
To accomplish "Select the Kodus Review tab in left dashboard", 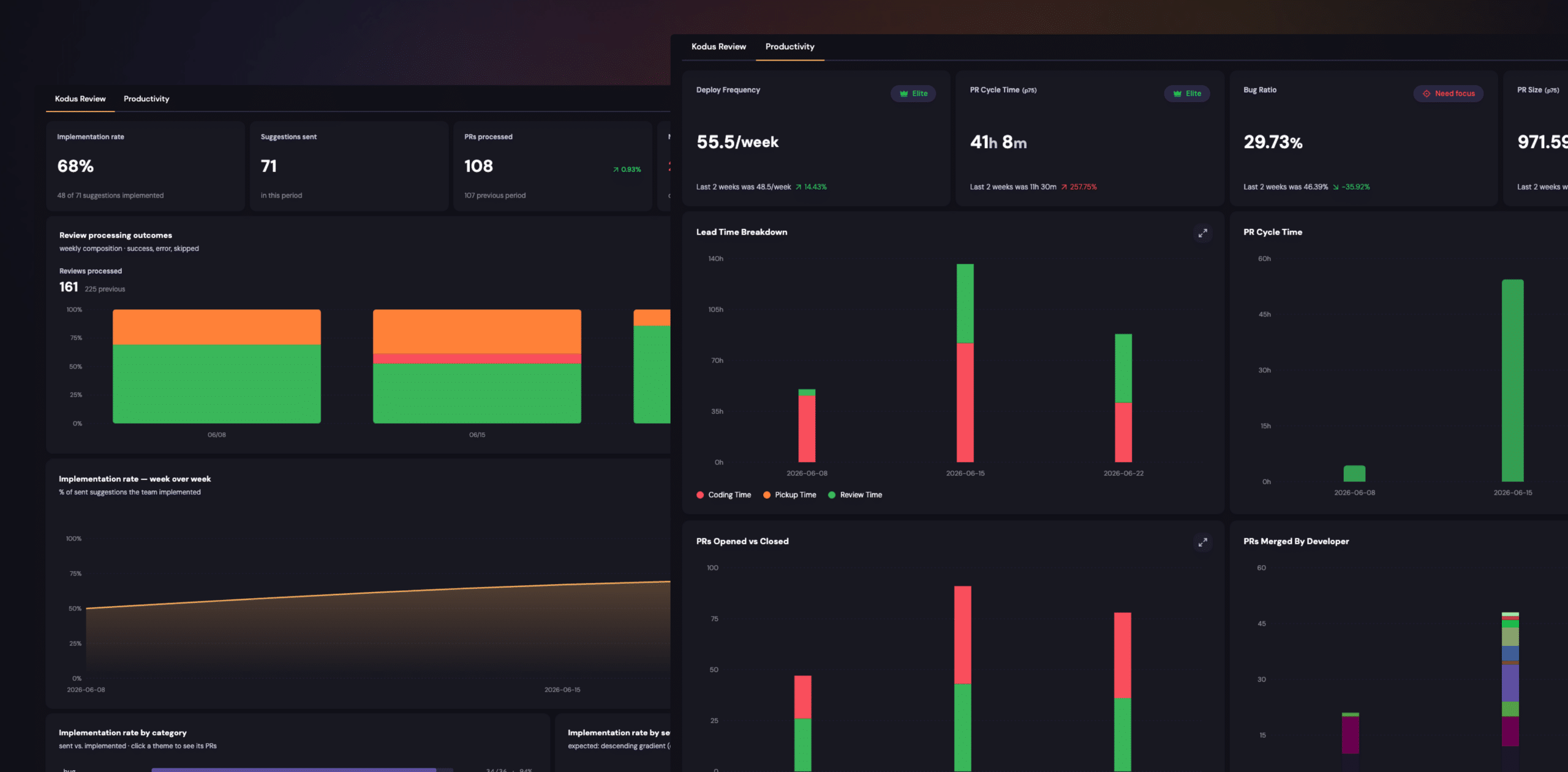I will point(80,99).
